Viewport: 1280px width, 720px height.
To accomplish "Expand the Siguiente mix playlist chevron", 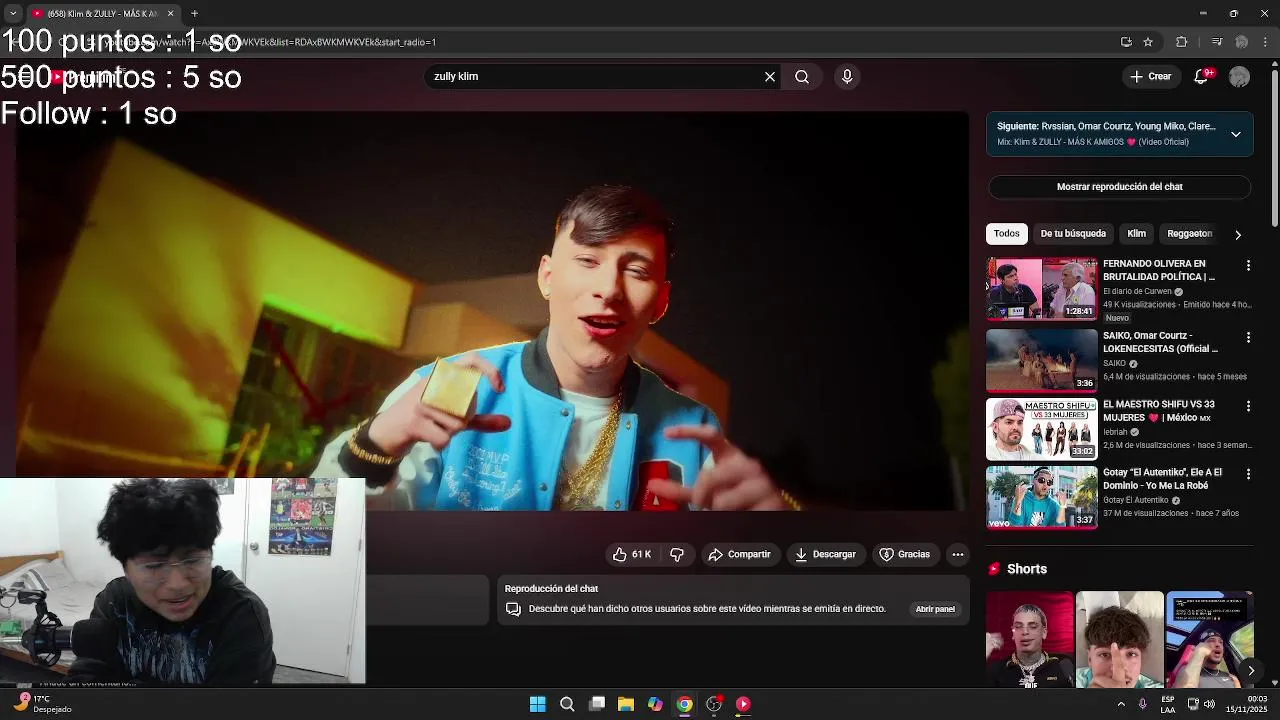I will click(1236, 134).
